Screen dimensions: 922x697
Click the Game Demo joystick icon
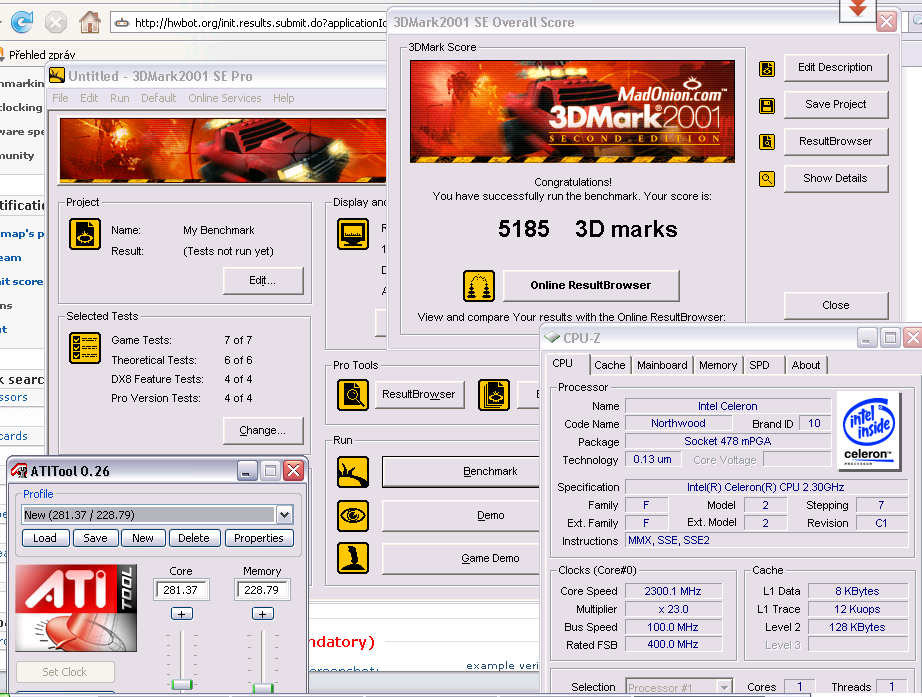353,558
